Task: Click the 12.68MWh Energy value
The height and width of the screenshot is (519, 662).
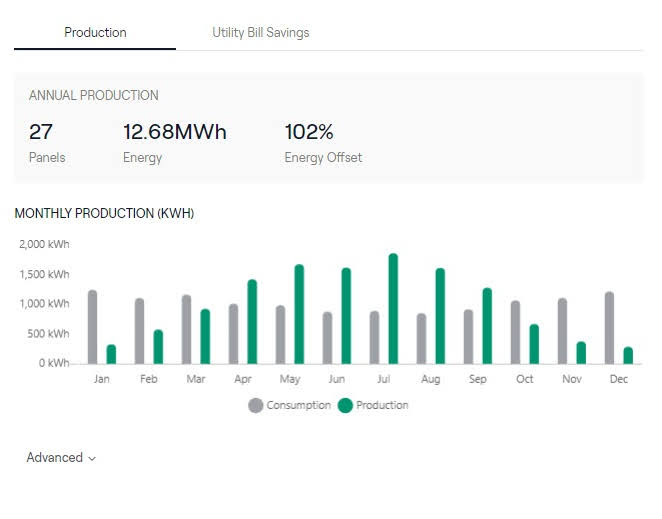Action: pos(174,132)
